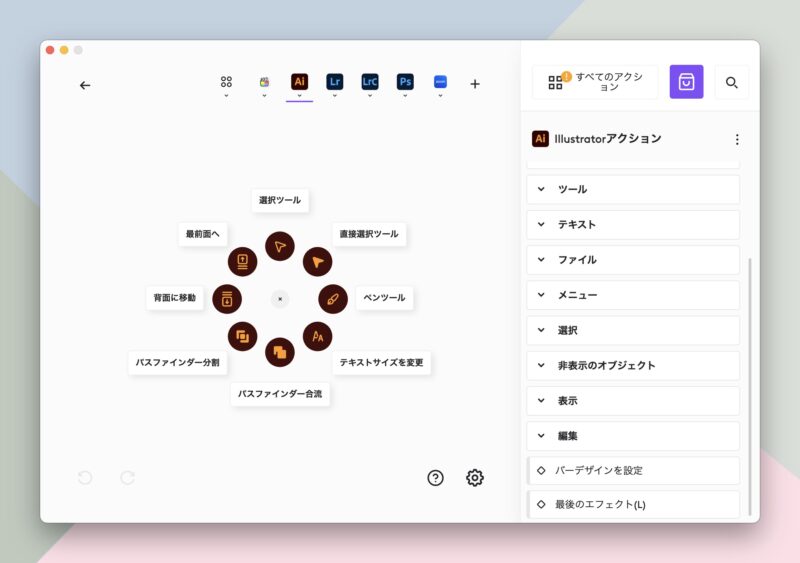Screen dimensions: 800x563
Task: Click the 最前面へ ring icon
Action: coord(242,261)
